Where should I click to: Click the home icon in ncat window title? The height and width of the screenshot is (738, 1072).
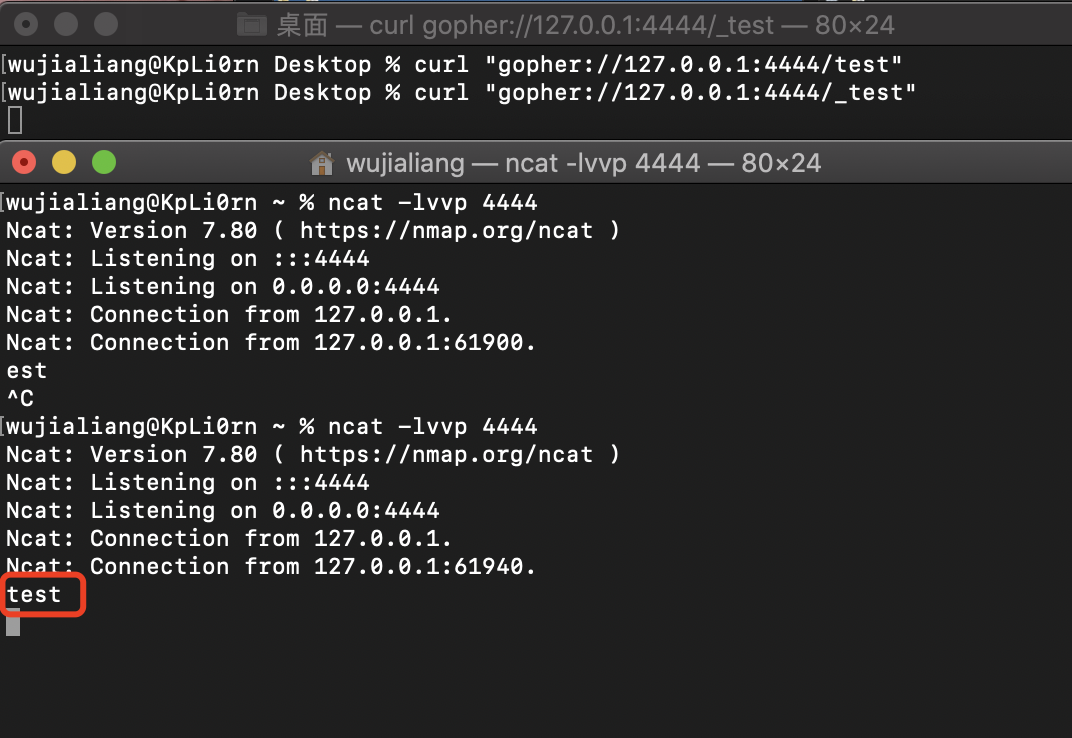pos(322,163)
